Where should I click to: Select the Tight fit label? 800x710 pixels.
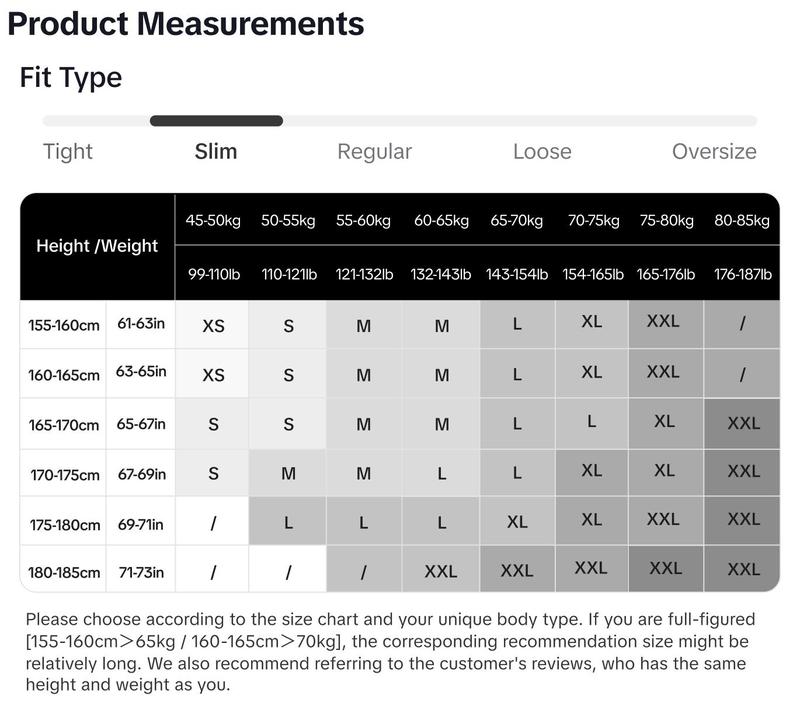click(68, 152)
